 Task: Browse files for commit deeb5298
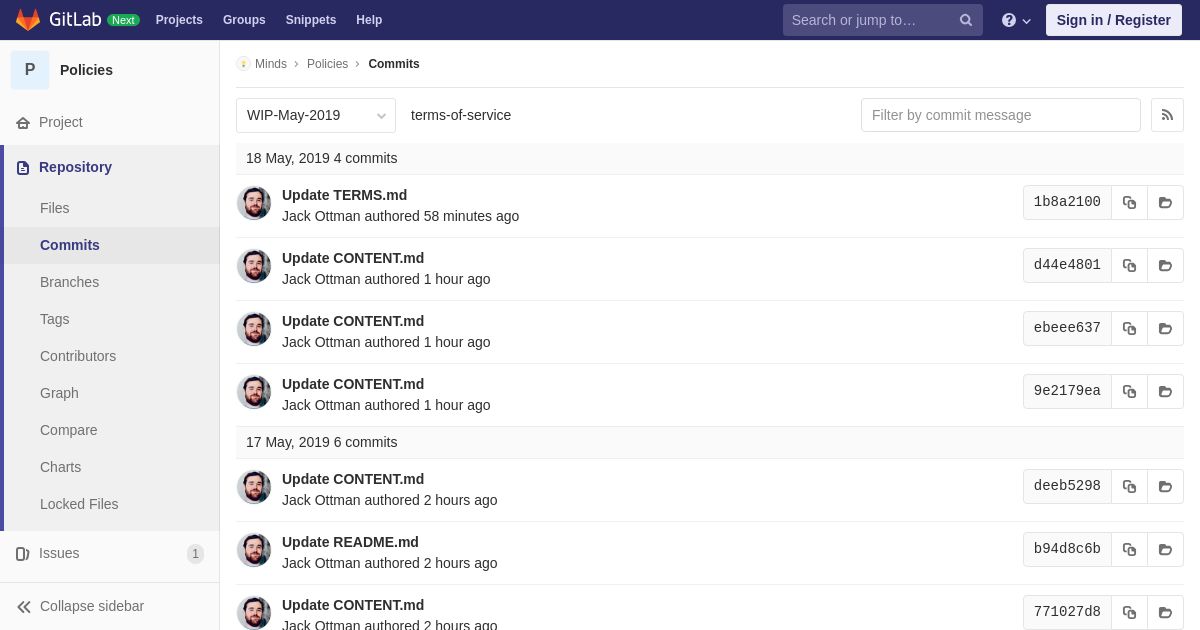(1165, 486)
